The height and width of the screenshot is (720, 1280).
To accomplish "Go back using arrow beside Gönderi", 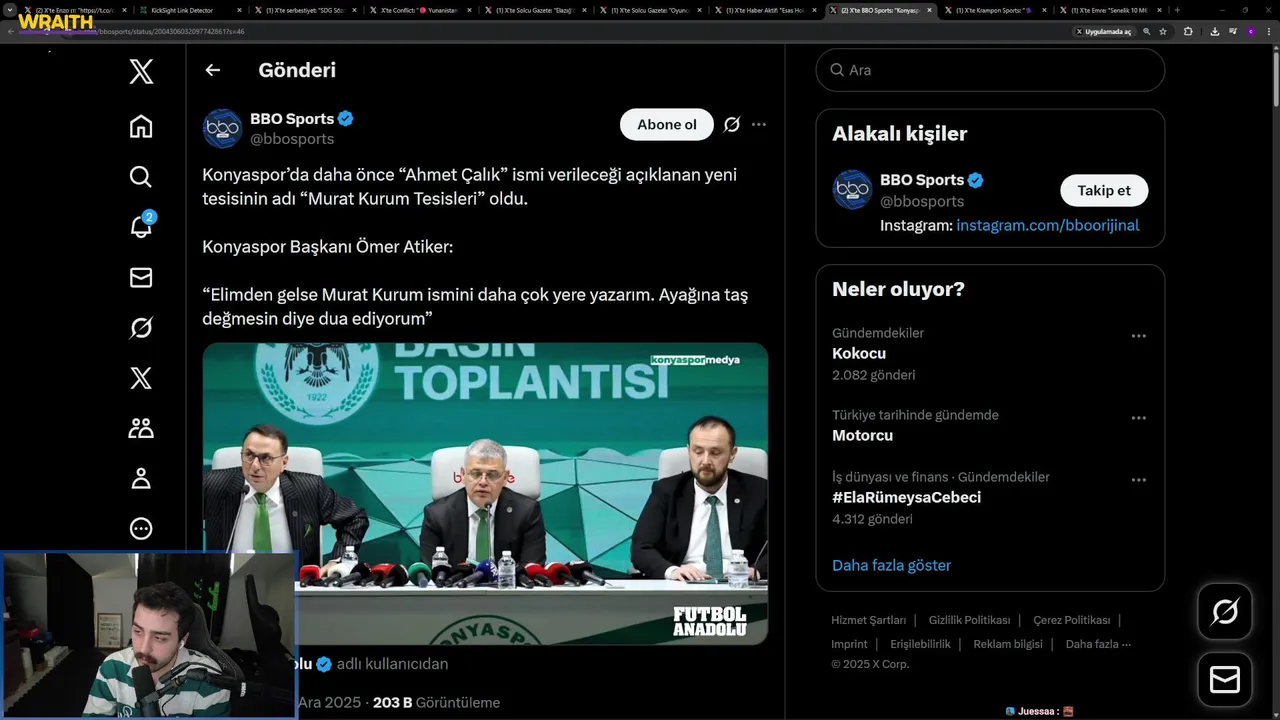I will 212,70.
